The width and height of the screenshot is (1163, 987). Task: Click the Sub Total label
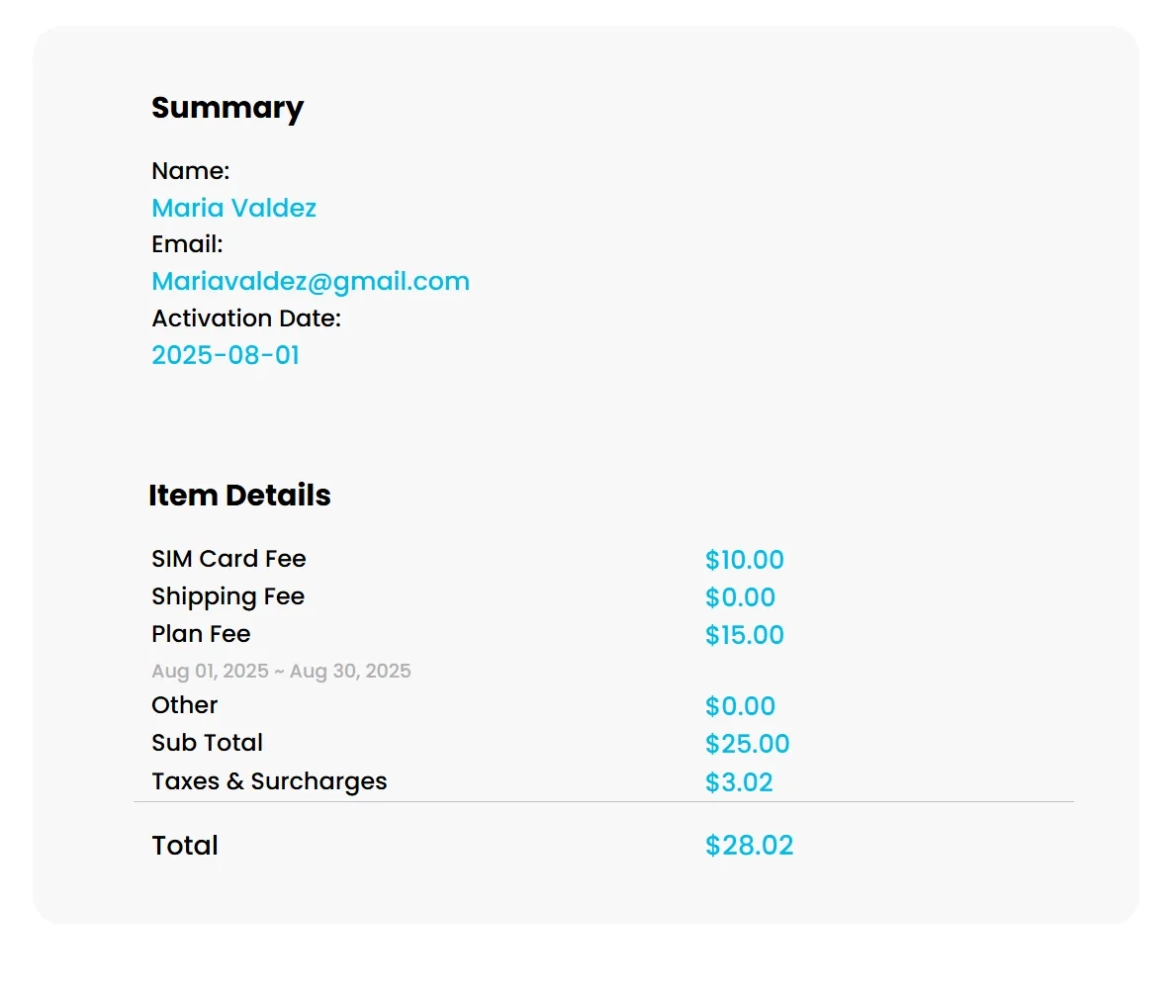pyautogui.click(x=207, y=743)
